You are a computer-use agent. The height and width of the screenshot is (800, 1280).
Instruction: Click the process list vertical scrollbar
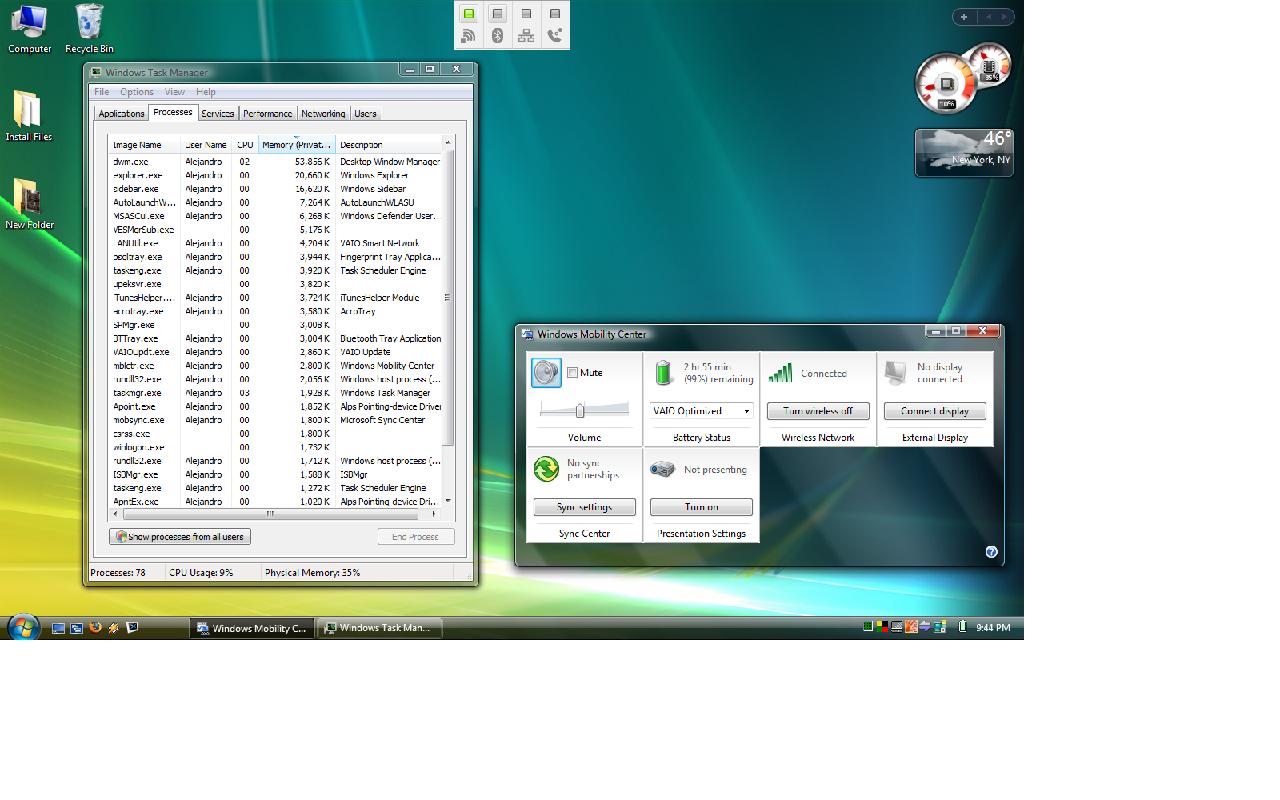(x=448, y=297)
